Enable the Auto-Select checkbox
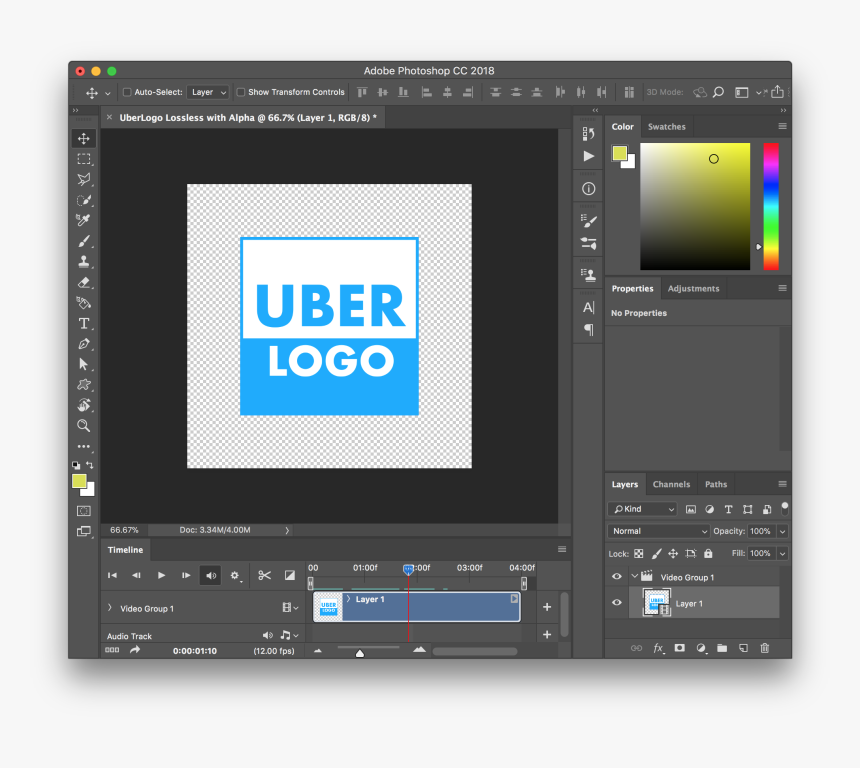This screenshot has height=768, width=860. tap(127, 92)
